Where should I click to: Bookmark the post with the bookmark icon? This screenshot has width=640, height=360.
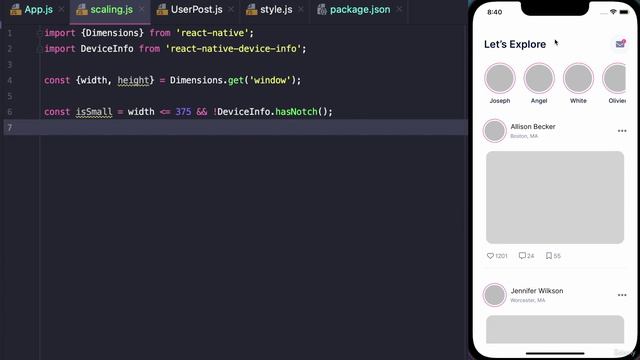[x=549, y=256]
